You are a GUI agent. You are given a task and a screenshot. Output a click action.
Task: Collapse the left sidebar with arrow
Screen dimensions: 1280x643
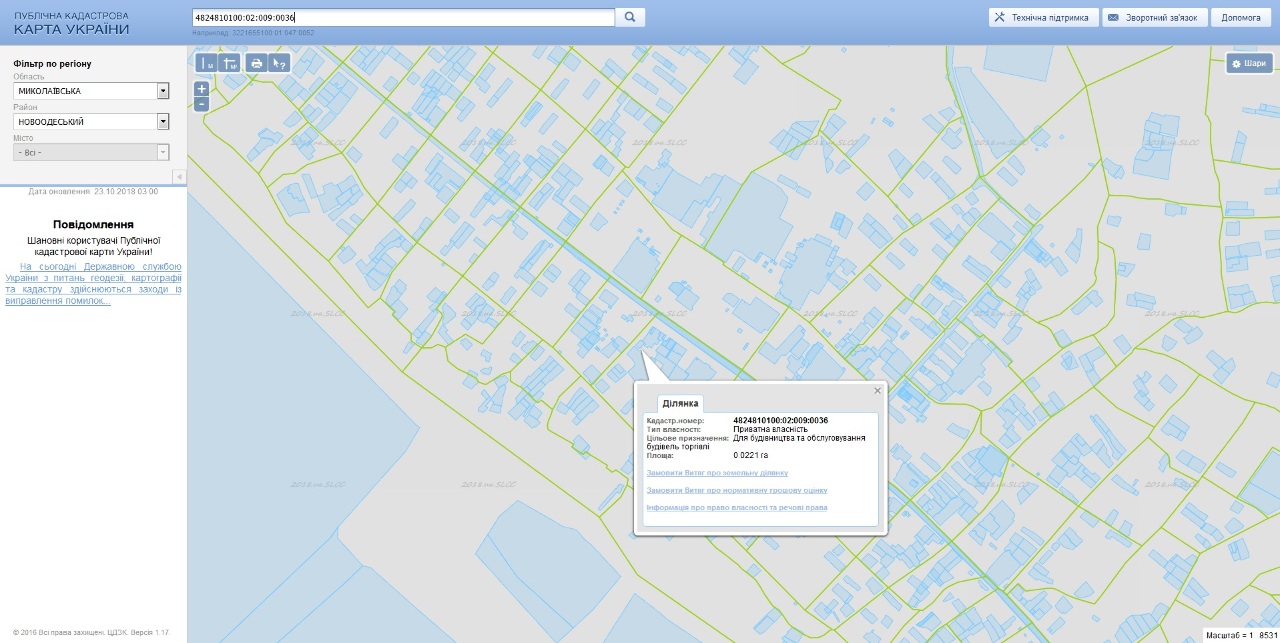point(179,177)
